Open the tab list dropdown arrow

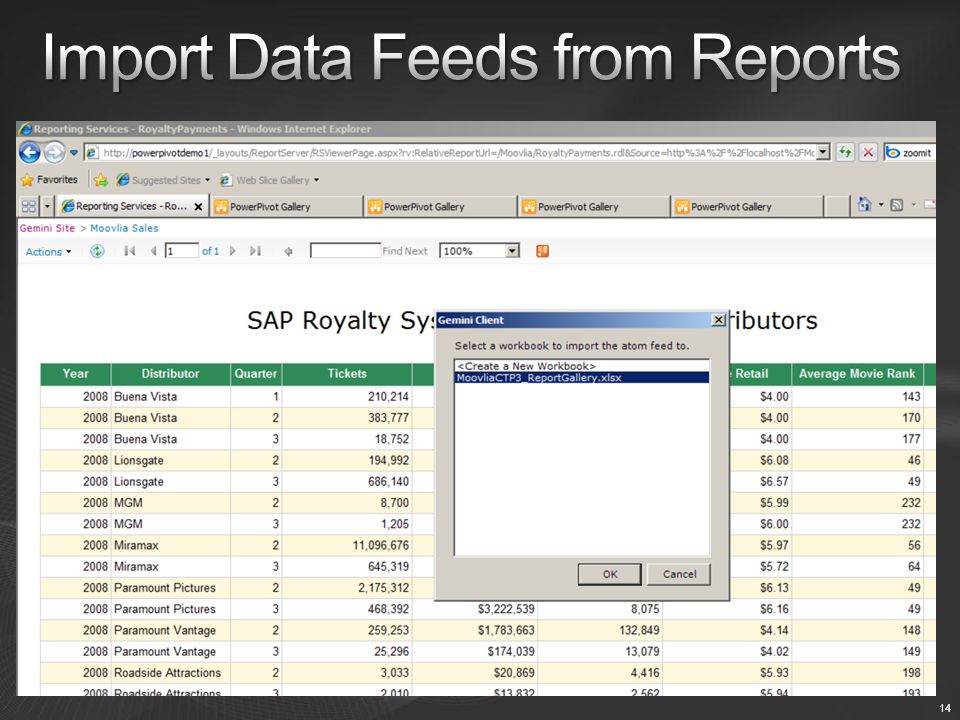(47, 206)
